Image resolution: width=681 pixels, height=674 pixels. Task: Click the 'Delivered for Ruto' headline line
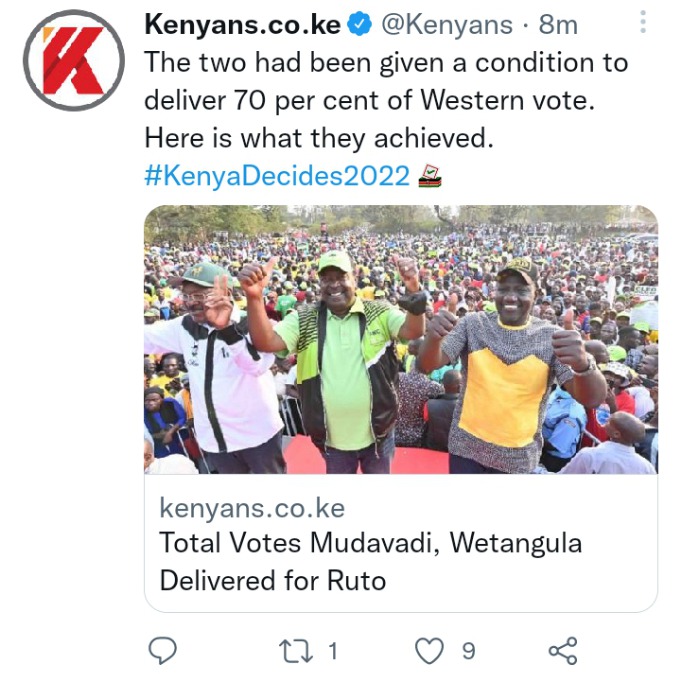click(x=273, y=580)
